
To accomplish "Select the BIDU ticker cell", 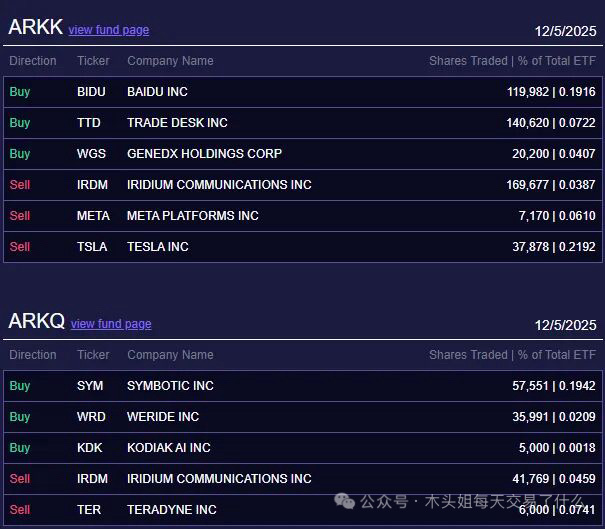I will coord(91,92).
